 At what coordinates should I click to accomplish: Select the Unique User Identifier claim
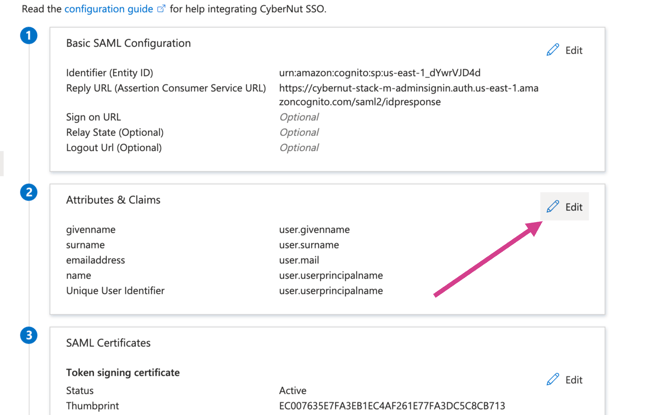click(x=115, y=291)
